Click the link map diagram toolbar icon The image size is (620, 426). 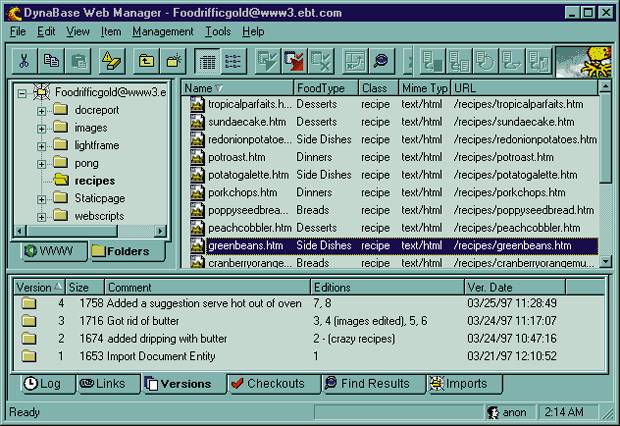tap(355, 61)
